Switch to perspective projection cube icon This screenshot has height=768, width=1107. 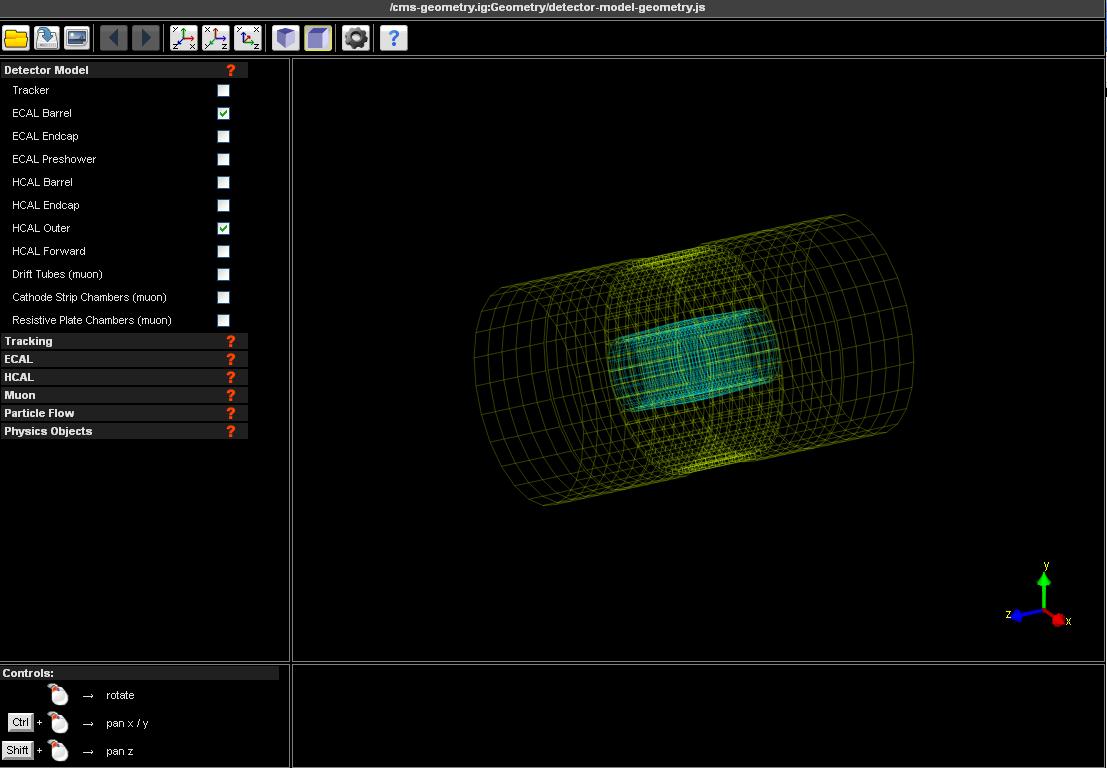click(286, 38)
